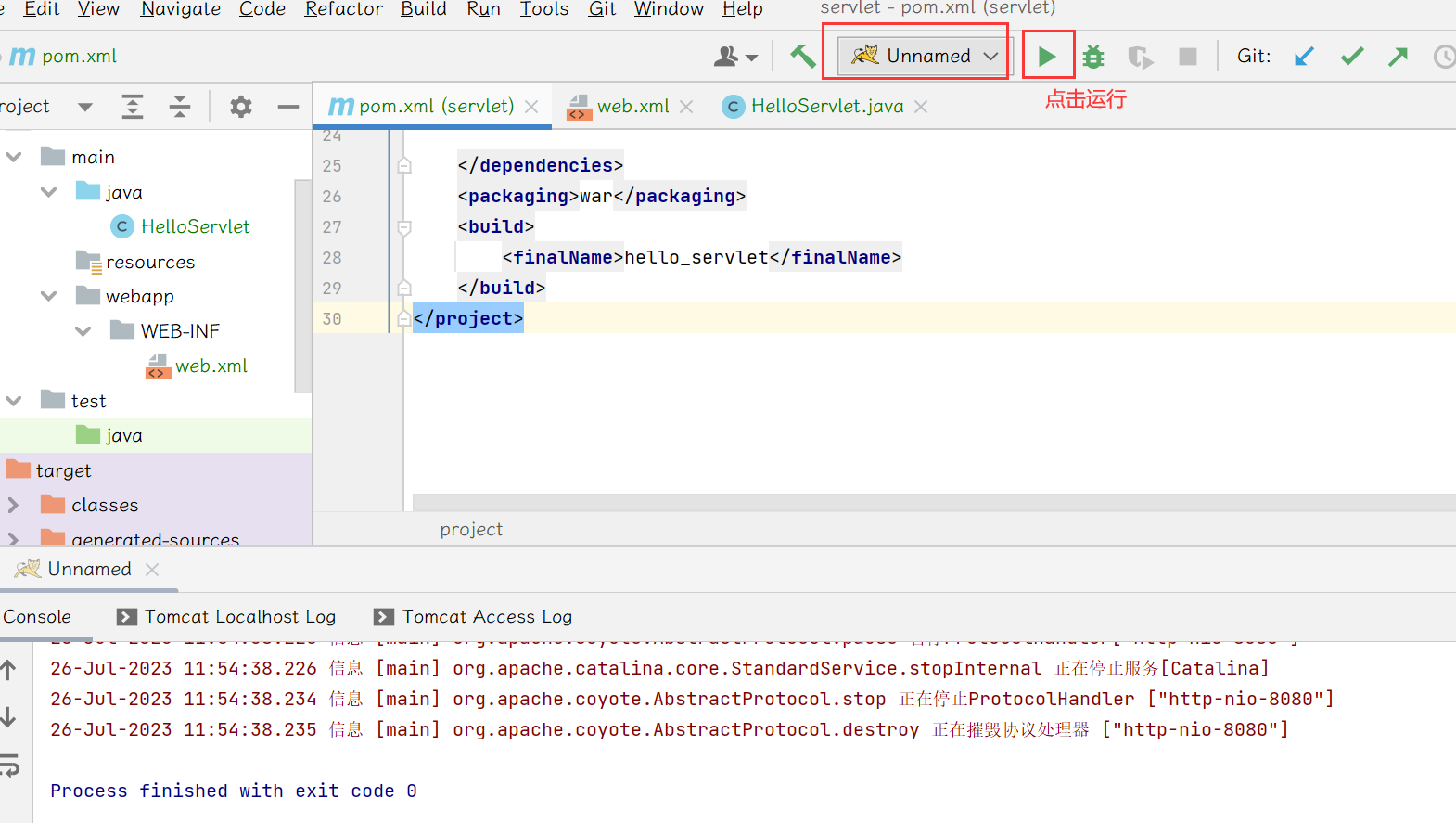Switch to Console tab
The image size is (1456, 823).
tap(37, 616)
